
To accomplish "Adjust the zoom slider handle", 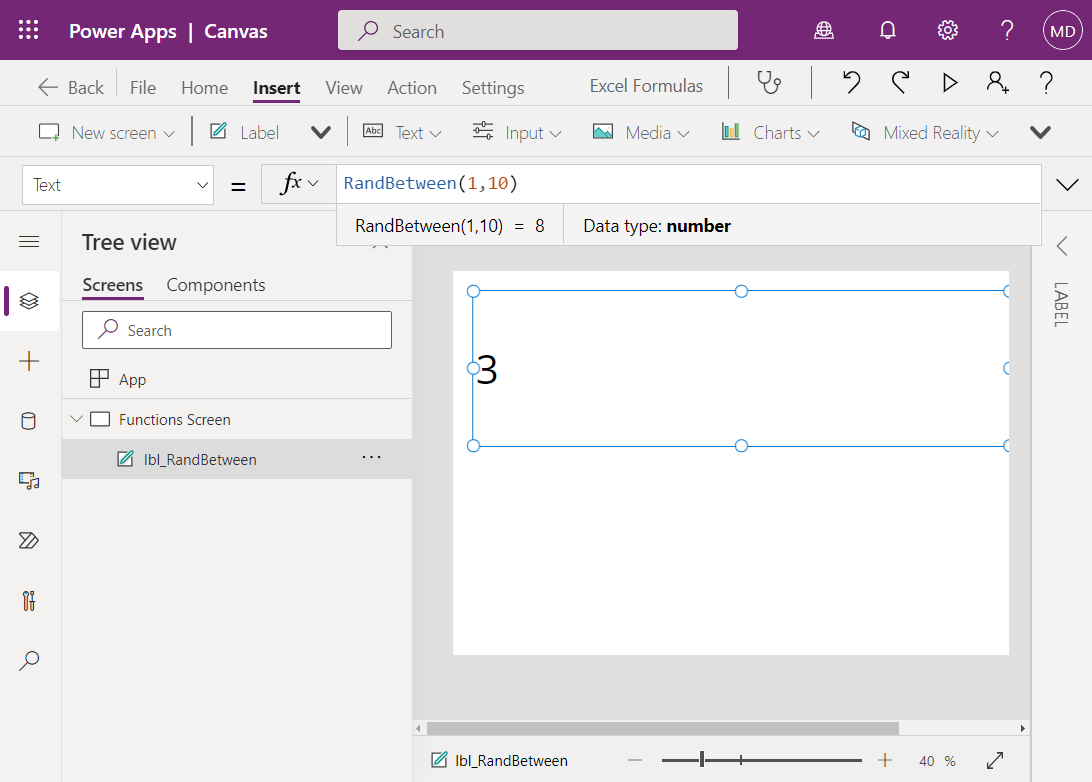I will coord(702,760).
